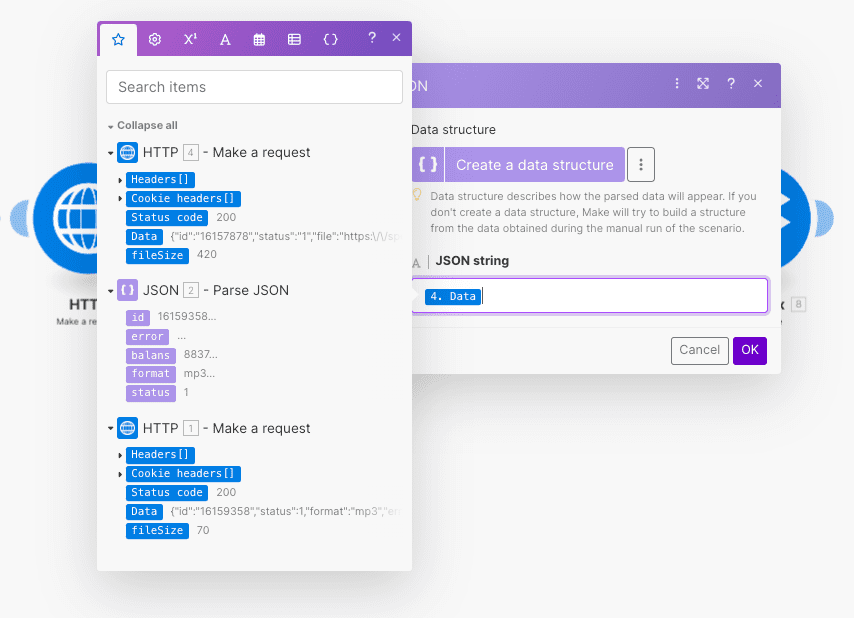Screen dimensions: 854x618
Task: Insert format pill from Parse JSON
Action: click(x=150, y=374)
